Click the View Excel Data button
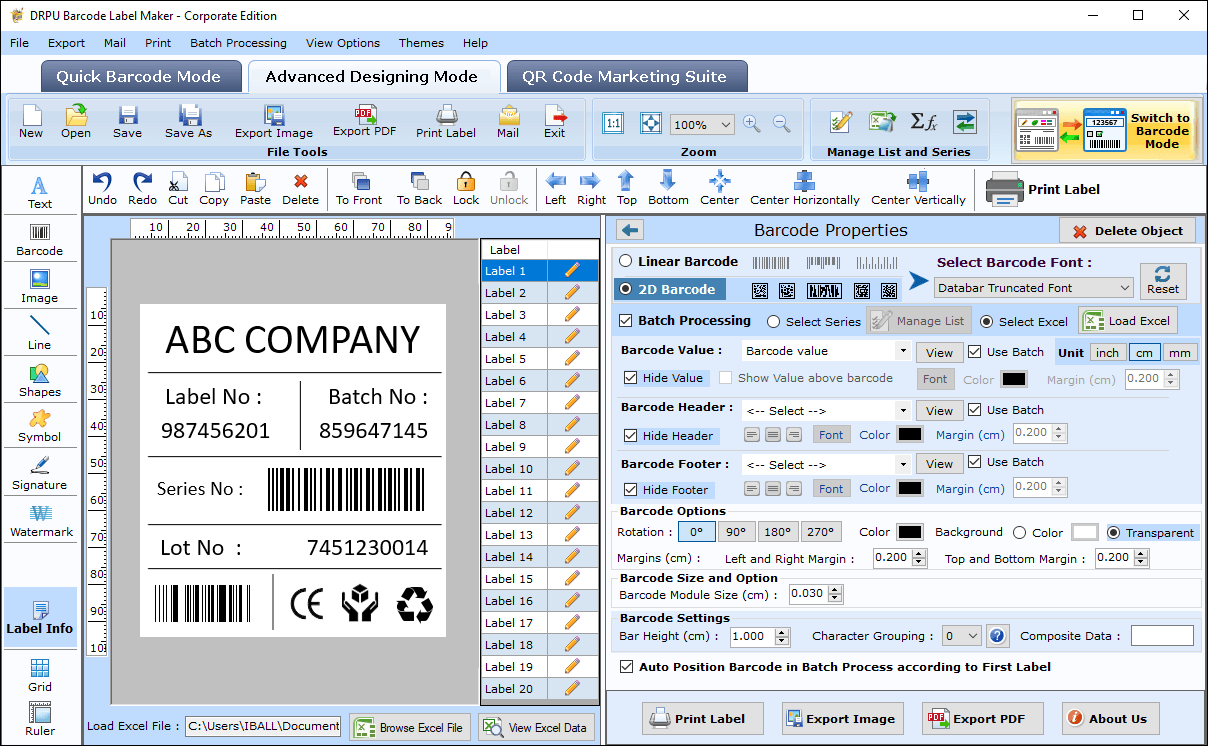 [536, 728]
